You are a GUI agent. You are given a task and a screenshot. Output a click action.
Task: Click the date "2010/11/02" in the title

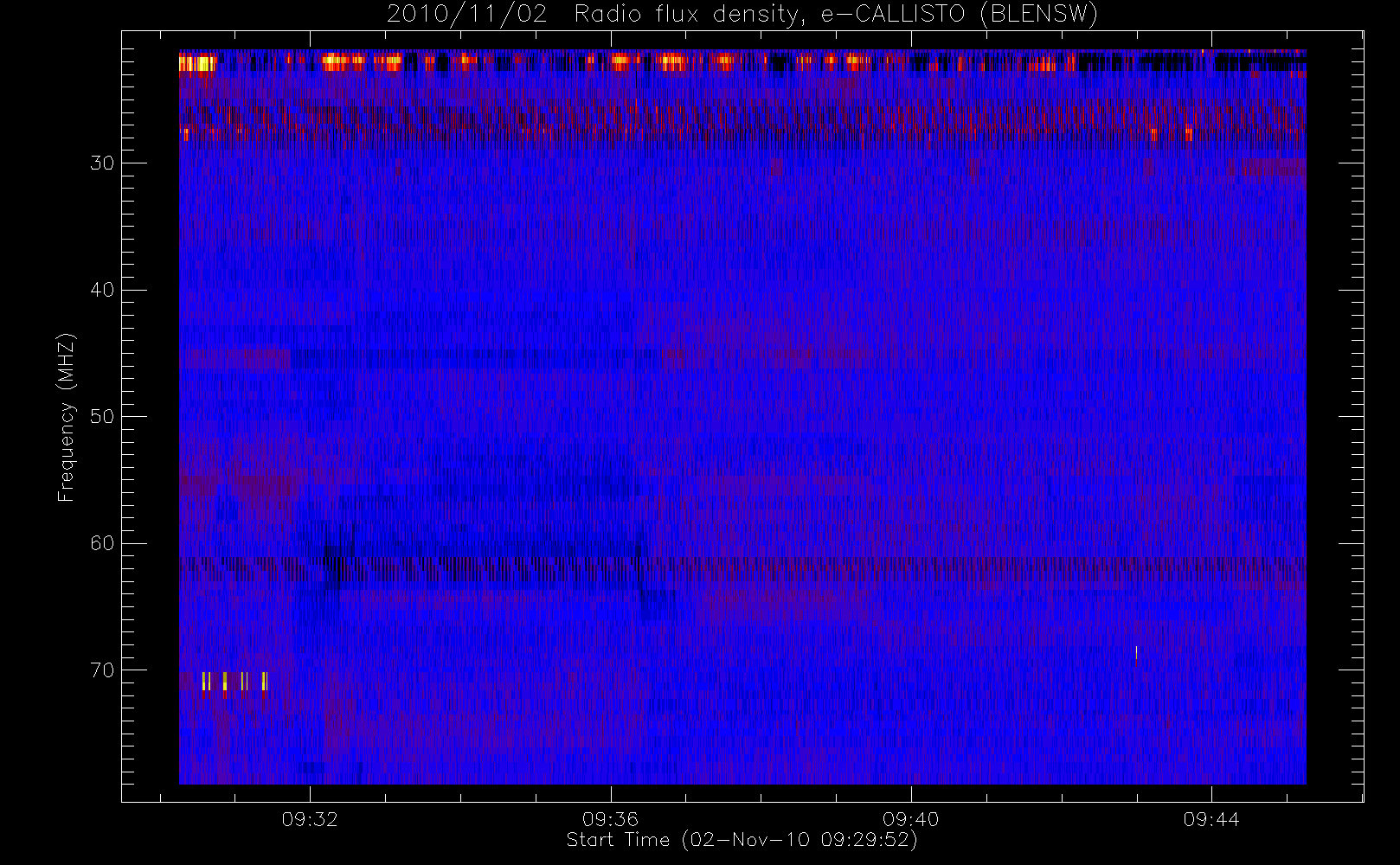tap(466, 15)
